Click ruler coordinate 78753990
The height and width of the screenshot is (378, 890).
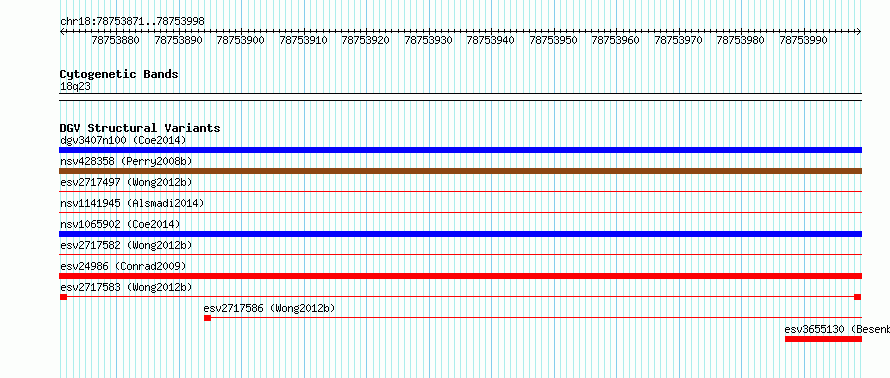[x=804, y=40]
